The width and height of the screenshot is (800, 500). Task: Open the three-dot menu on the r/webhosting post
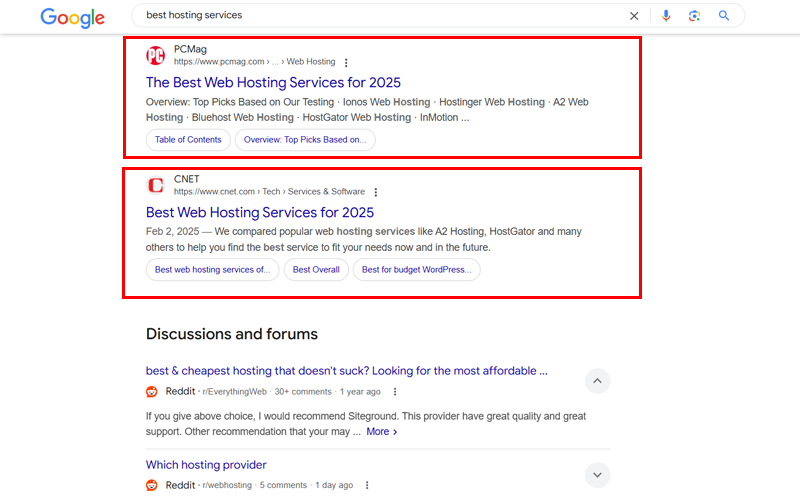(x=367, y=485)
